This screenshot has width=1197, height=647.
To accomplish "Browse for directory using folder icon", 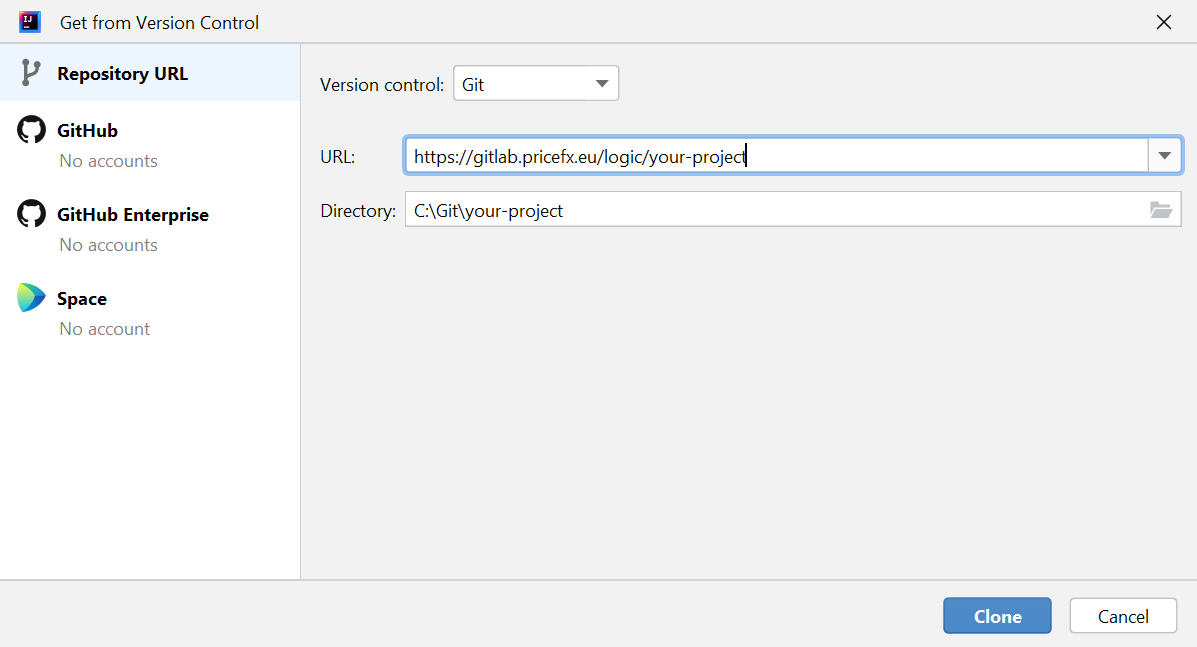I will click(1160, 210).
